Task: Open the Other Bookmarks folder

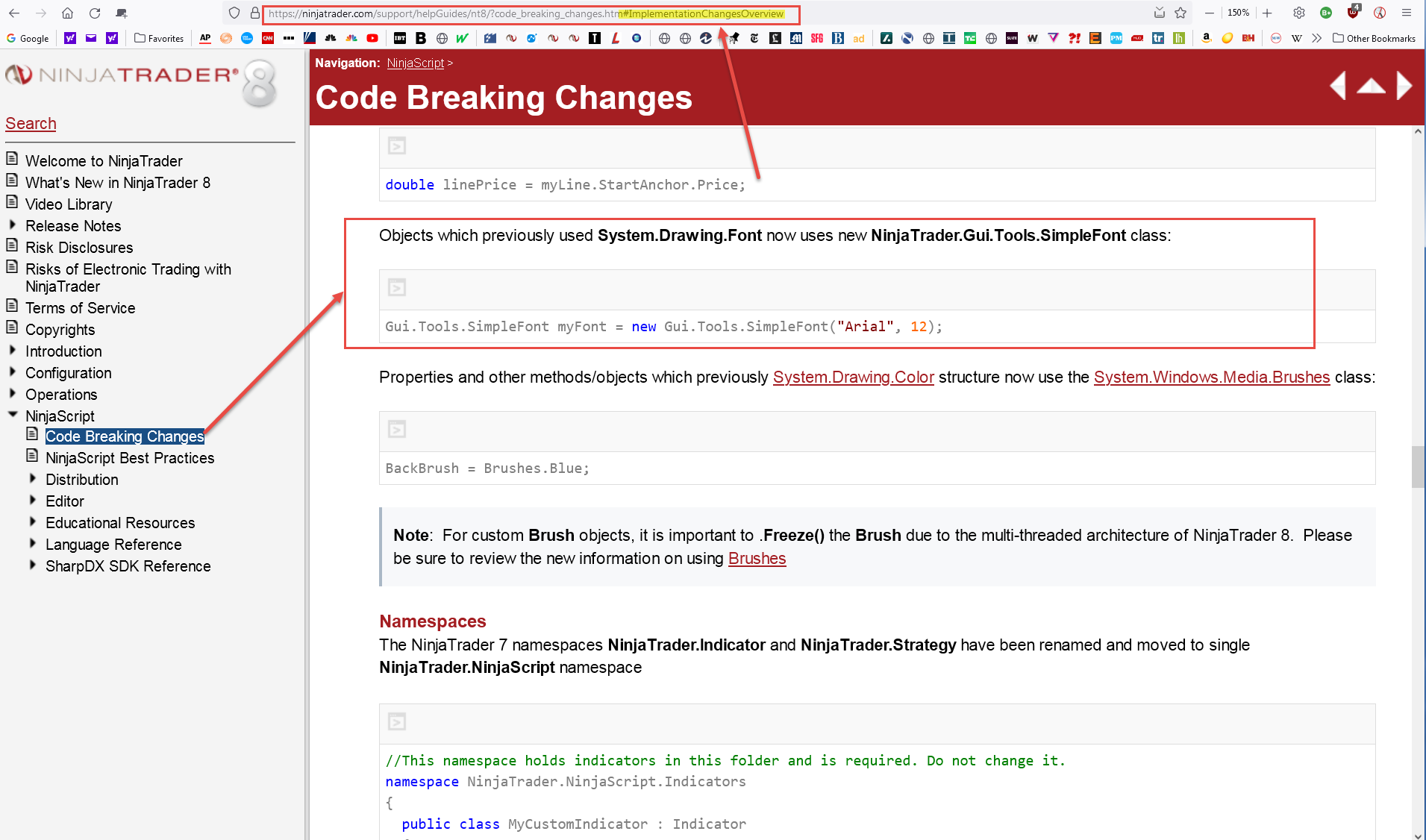Action: 1375,38
